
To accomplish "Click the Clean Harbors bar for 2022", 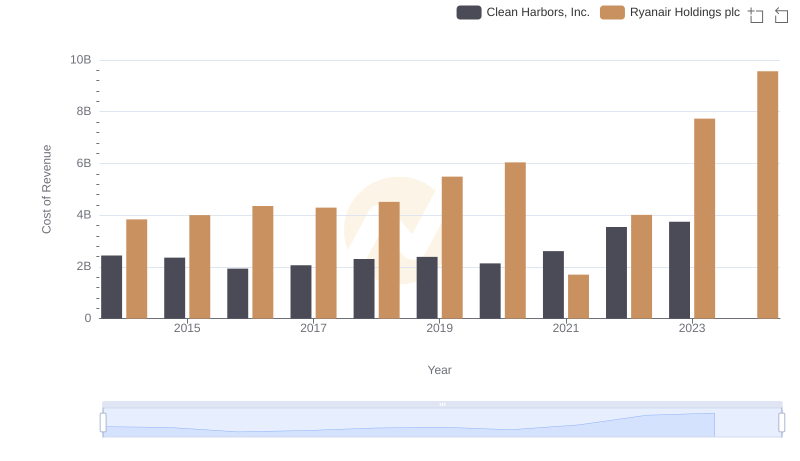I will click(616, 273).
